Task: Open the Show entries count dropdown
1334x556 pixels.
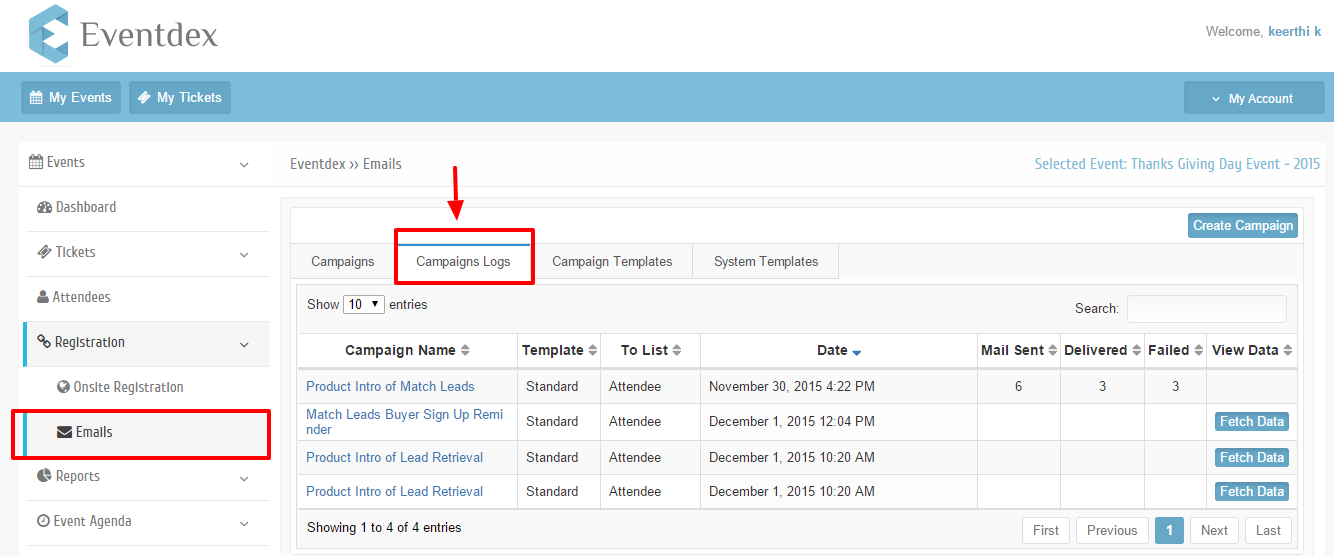Action: click(364, 304)
